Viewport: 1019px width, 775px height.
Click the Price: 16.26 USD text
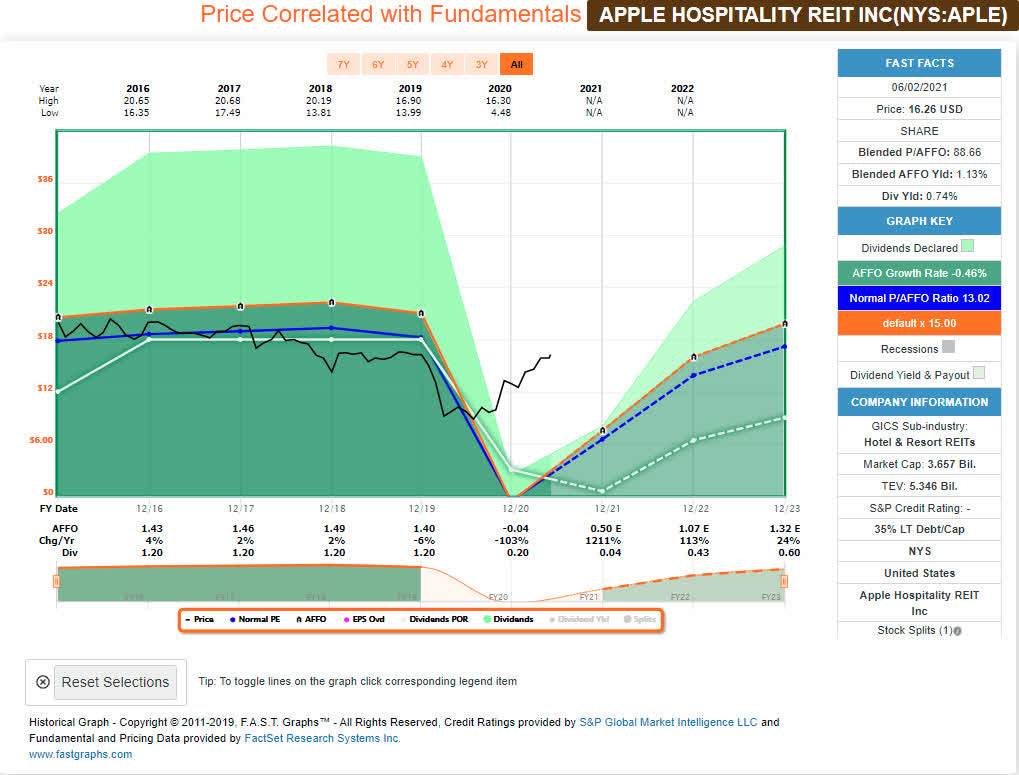tap(919, 109)
